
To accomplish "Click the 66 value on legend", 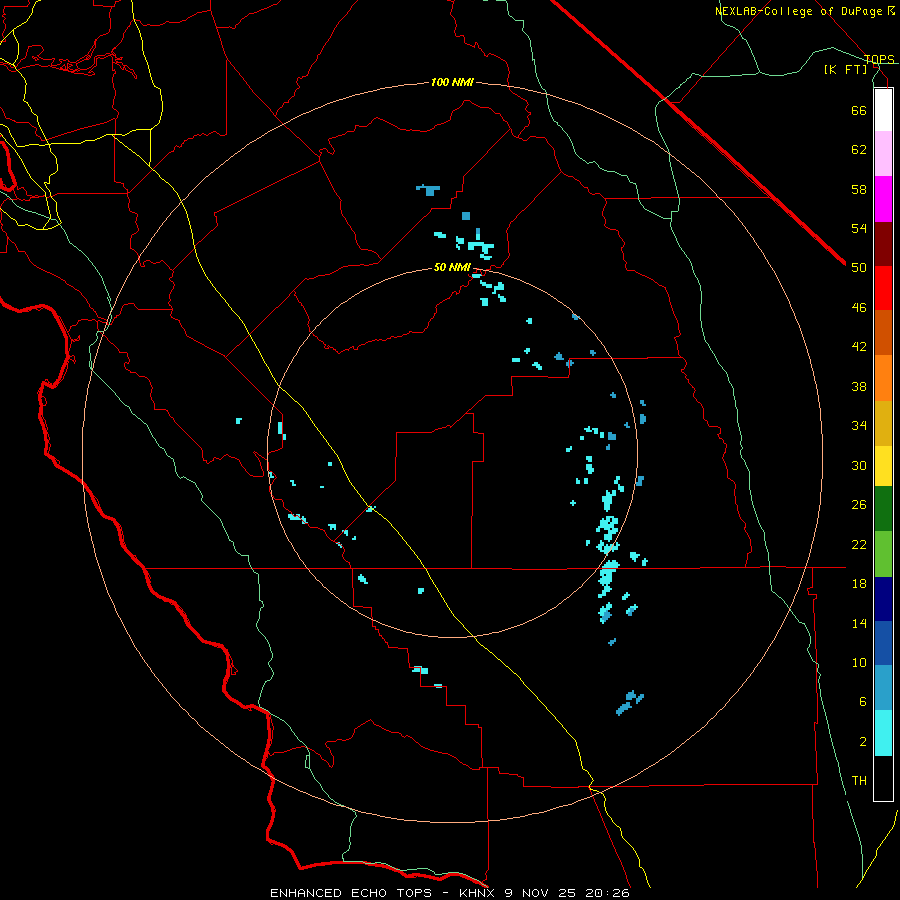I will [x=859, y=110].
